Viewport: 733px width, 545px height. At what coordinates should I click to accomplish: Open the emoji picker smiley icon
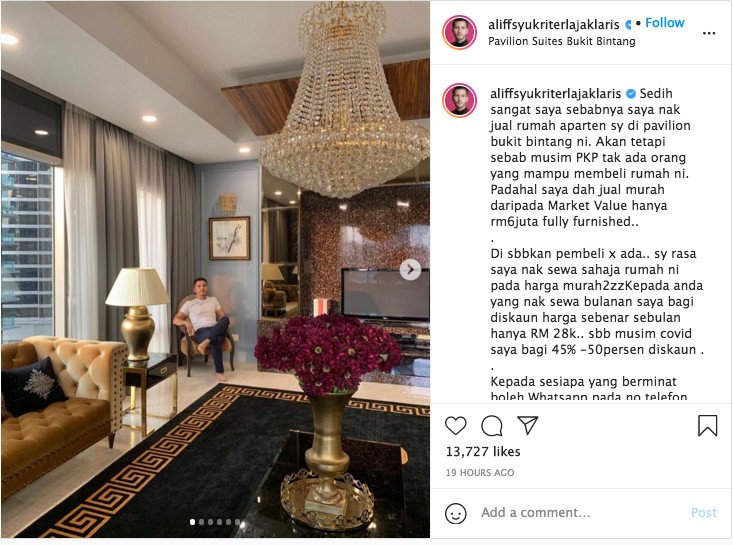pos(456,514)
